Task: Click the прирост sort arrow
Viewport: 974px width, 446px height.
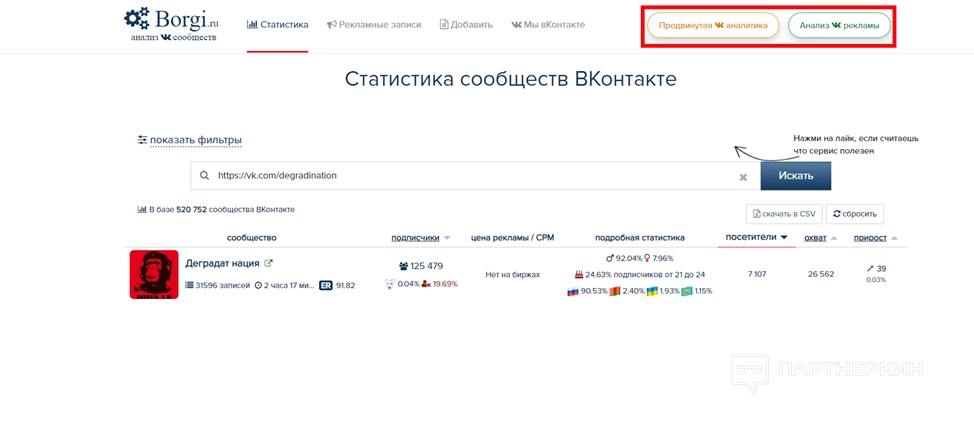Action: [x=894, y=239]
